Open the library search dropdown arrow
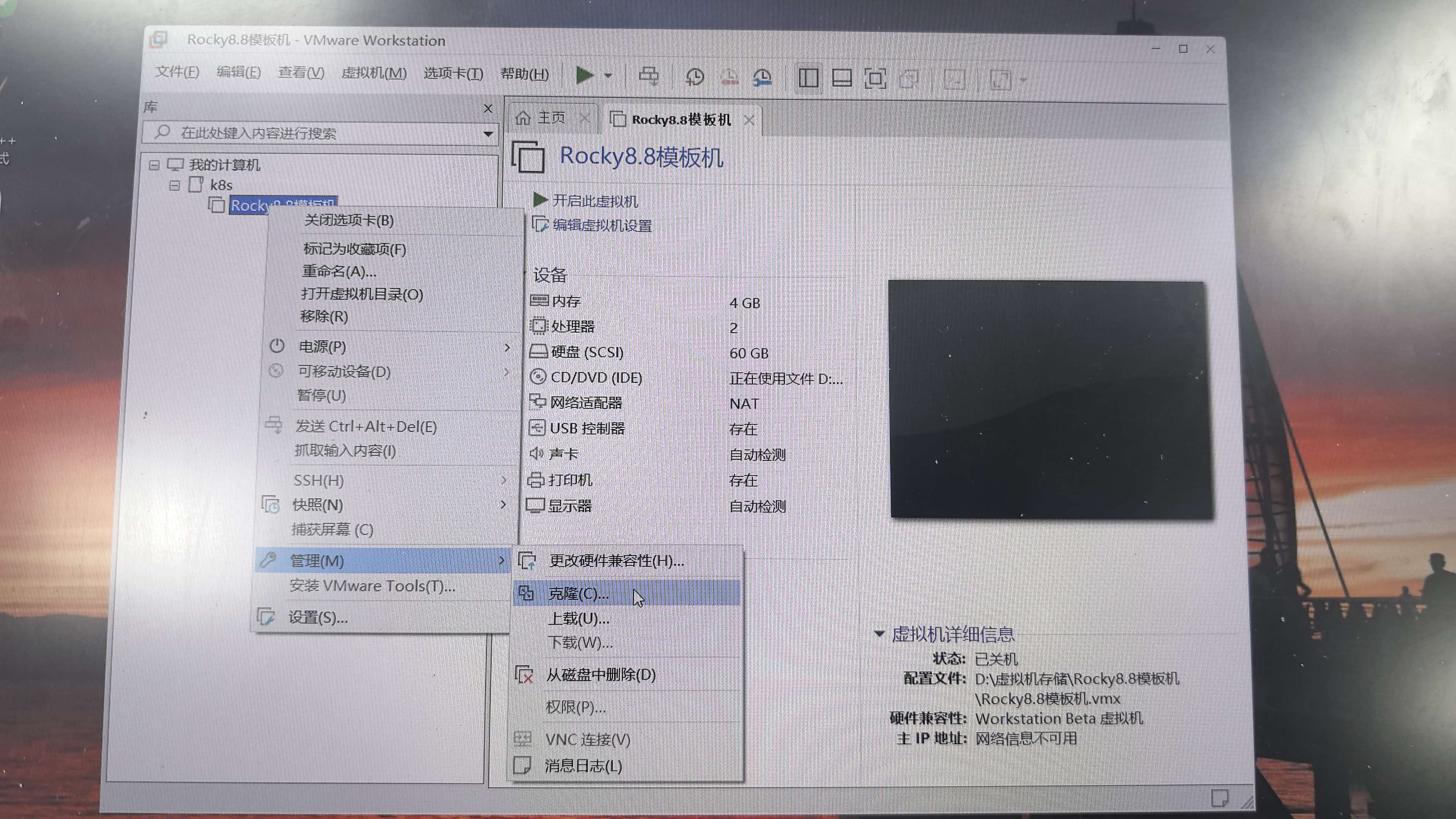The width and height of the screenshot is (1456, 819). (488, 135)
